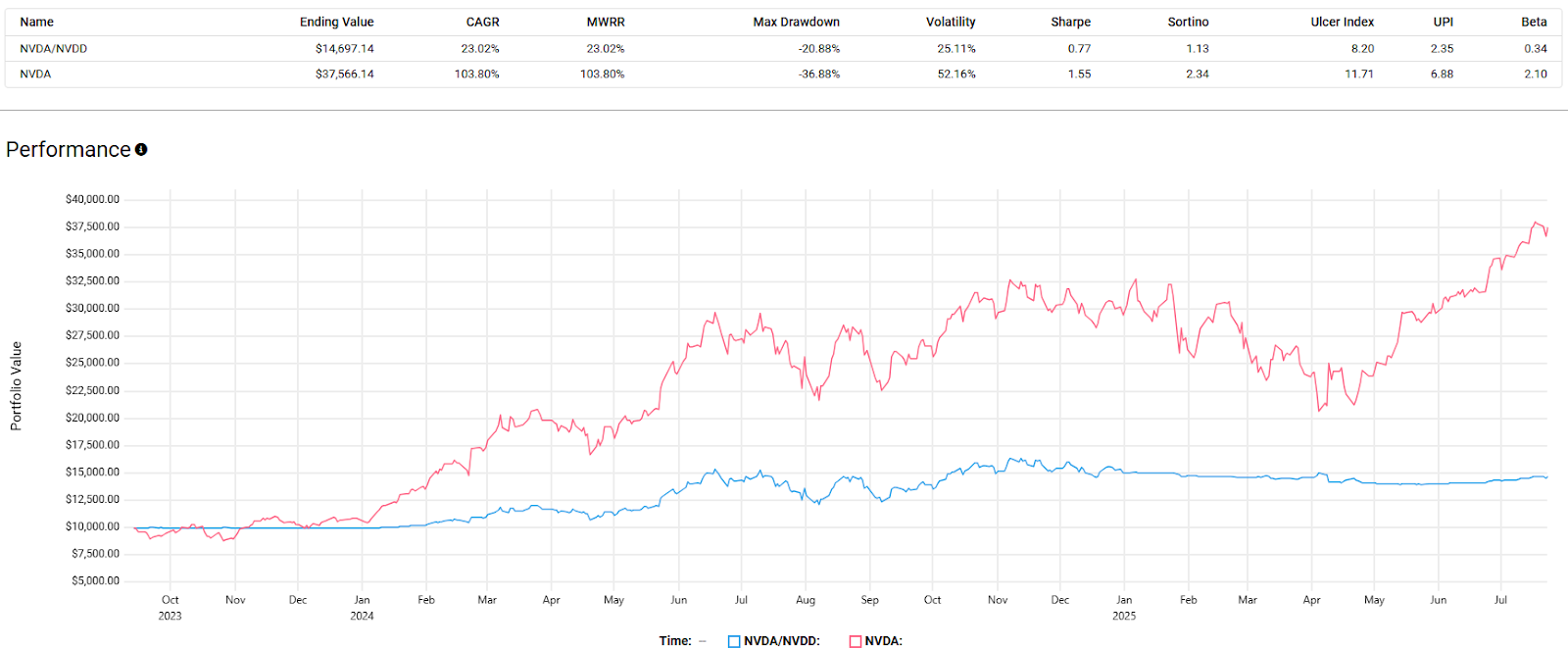The width and height of the screenshot is (1568, 648).
Task: Sort table by Ending Value header
Action: [336, 22]
